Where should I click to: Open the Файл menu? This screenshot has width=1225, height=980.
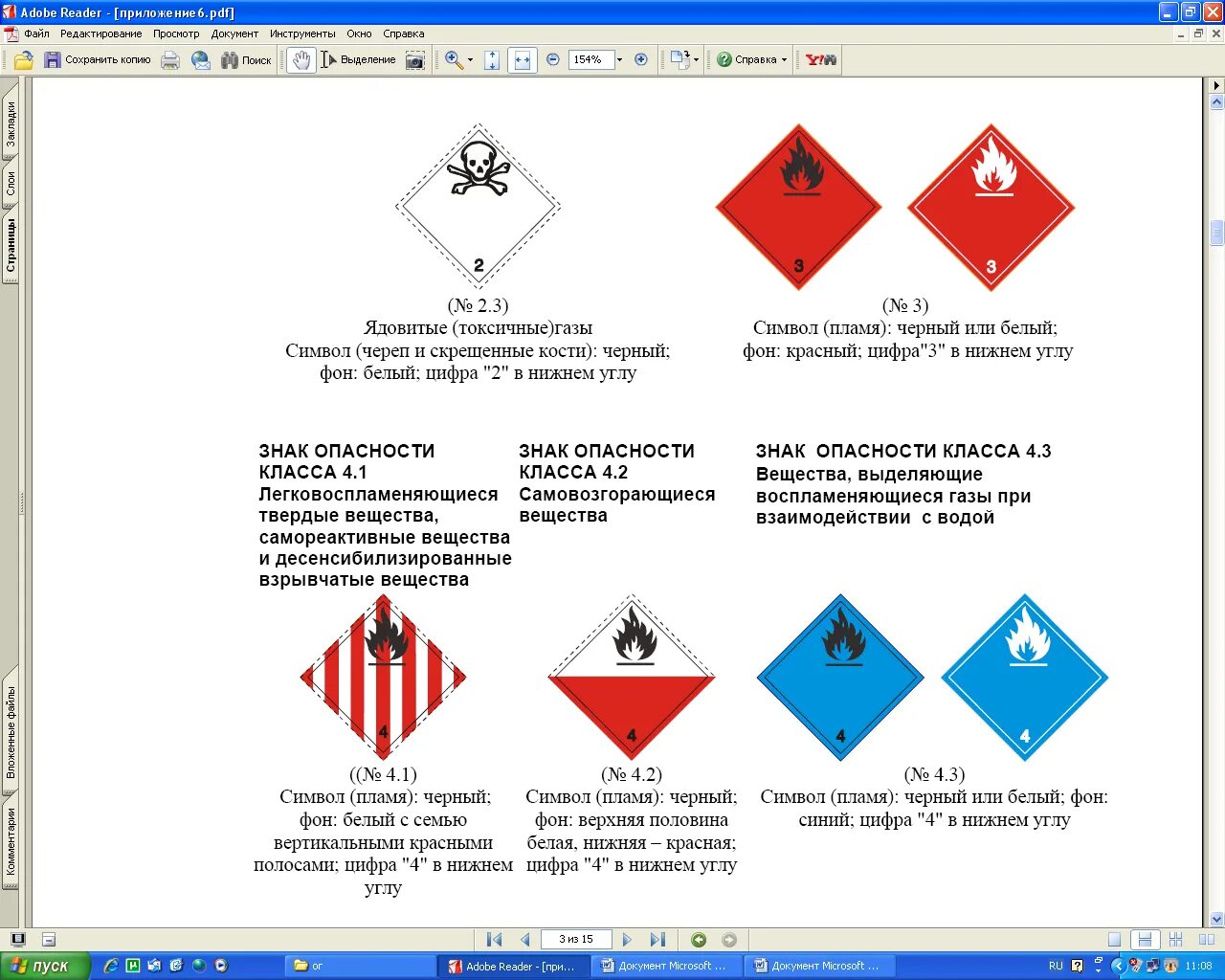37,33
